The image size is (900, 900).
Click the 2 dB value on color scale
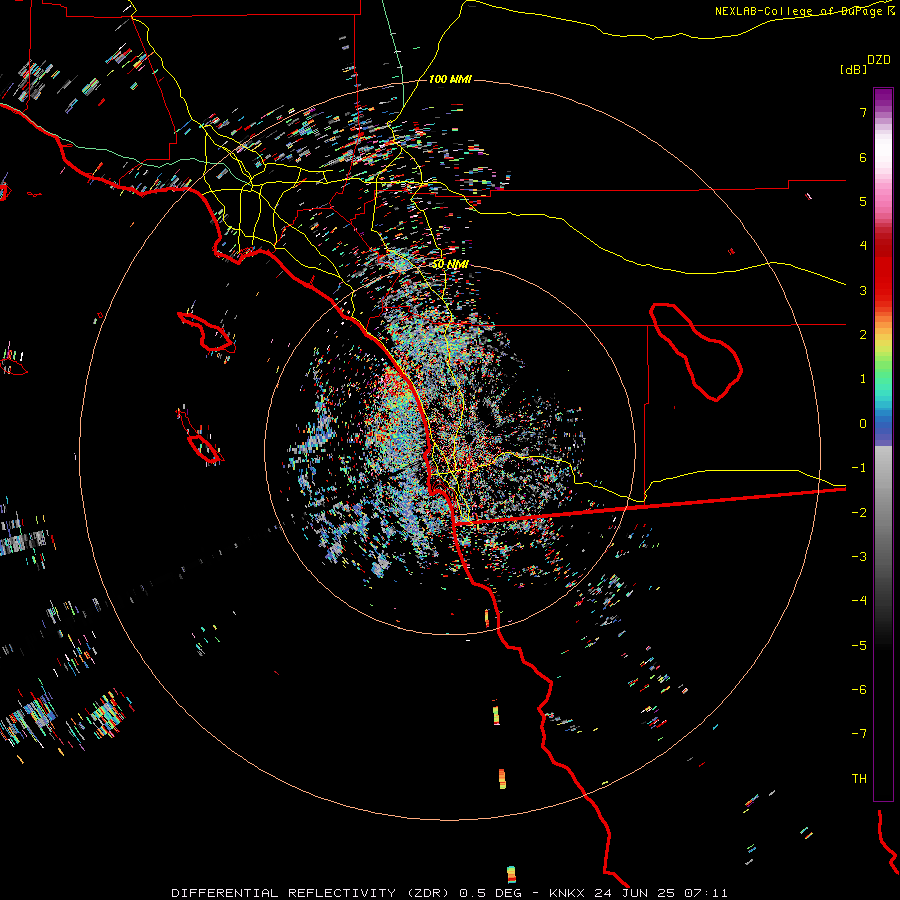click(863, 335)
